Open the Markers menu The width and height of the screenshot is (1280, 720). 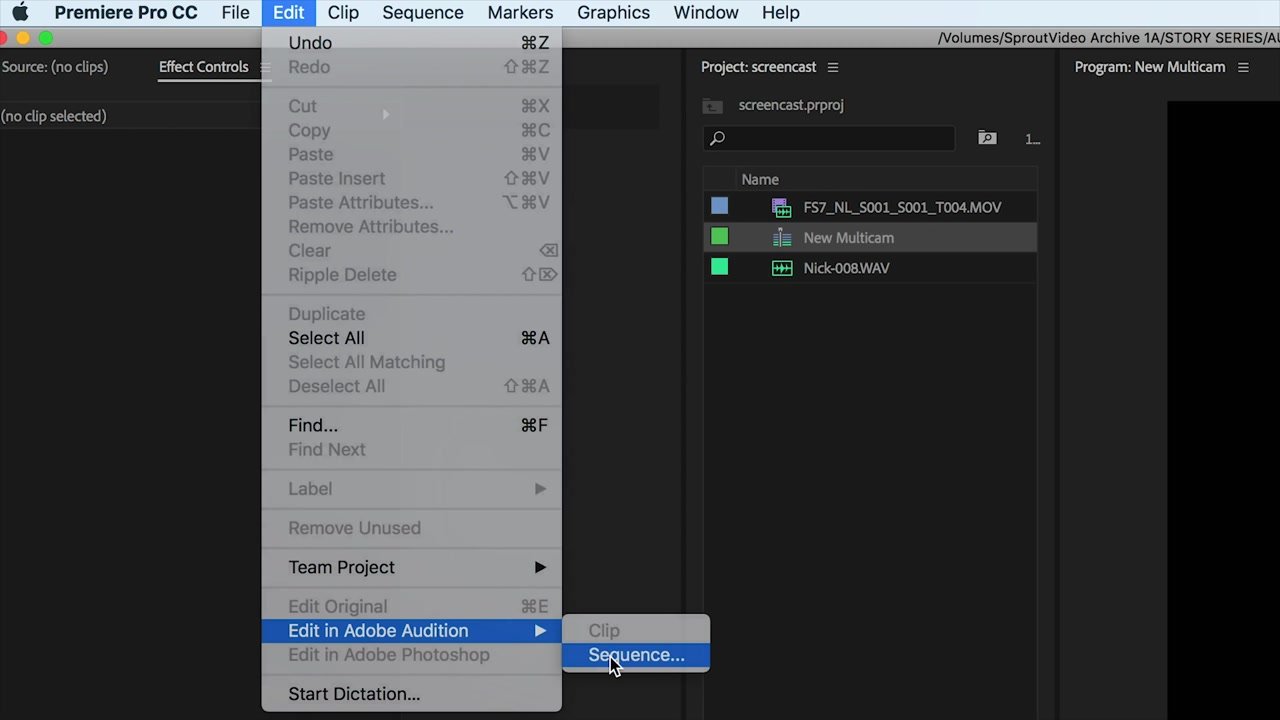(520, 13)
